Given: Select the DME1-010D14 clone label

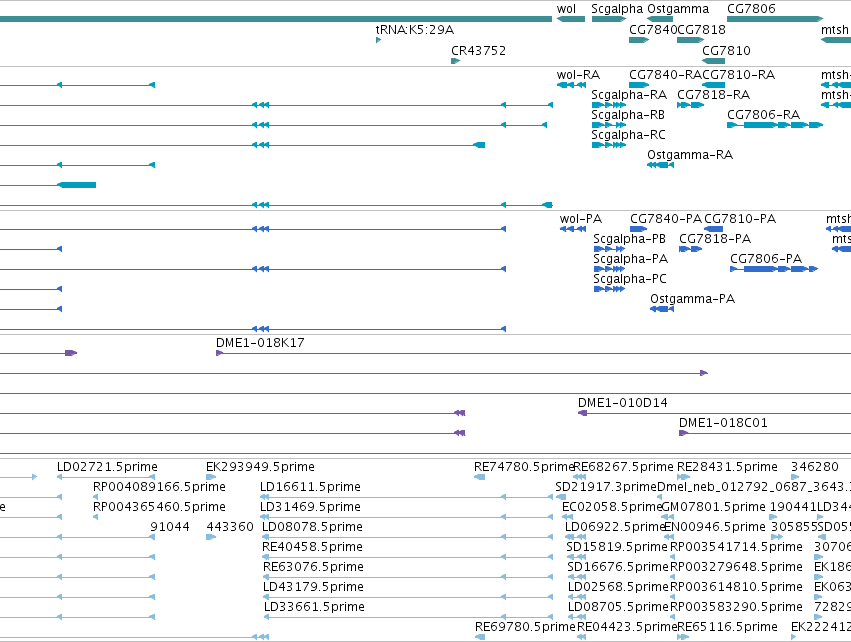Looking at the screenshot, I should 623,403.
